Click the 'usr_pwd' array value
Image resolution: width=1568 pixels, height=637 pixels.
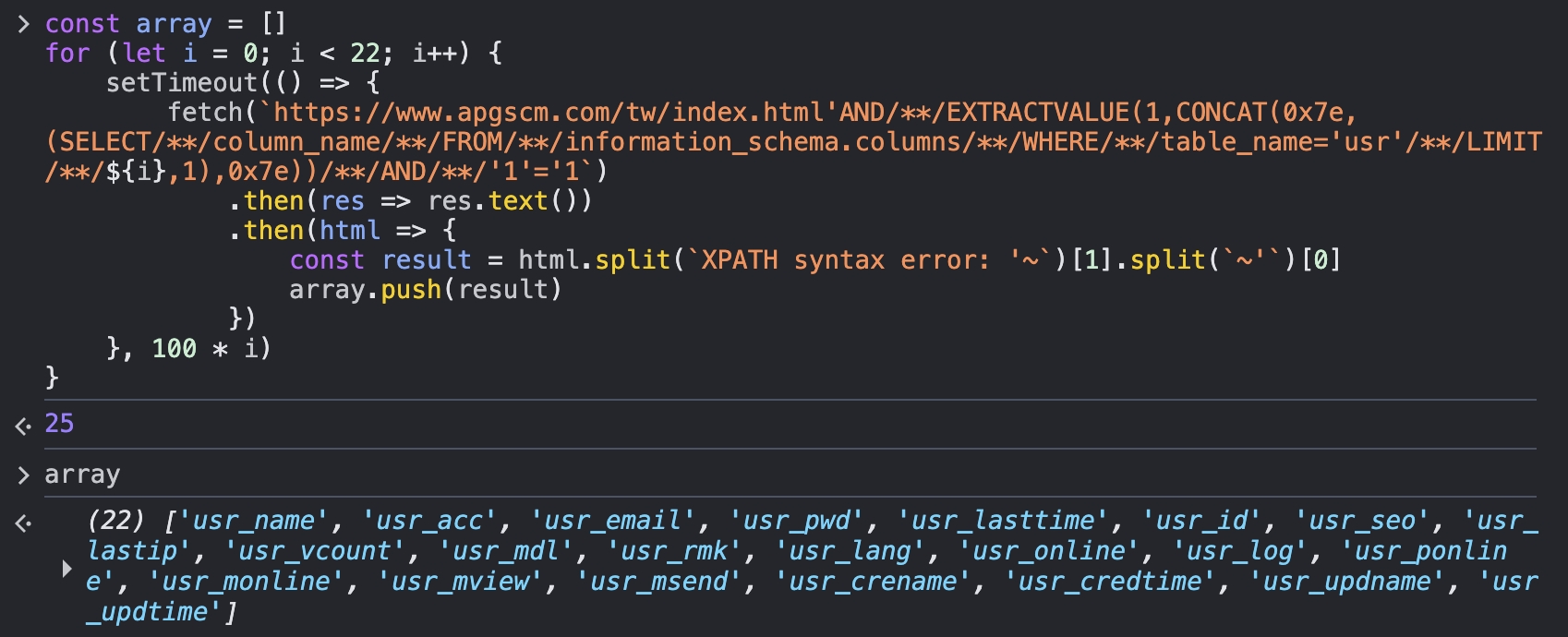pyautogui.click(x=797, y=521)
